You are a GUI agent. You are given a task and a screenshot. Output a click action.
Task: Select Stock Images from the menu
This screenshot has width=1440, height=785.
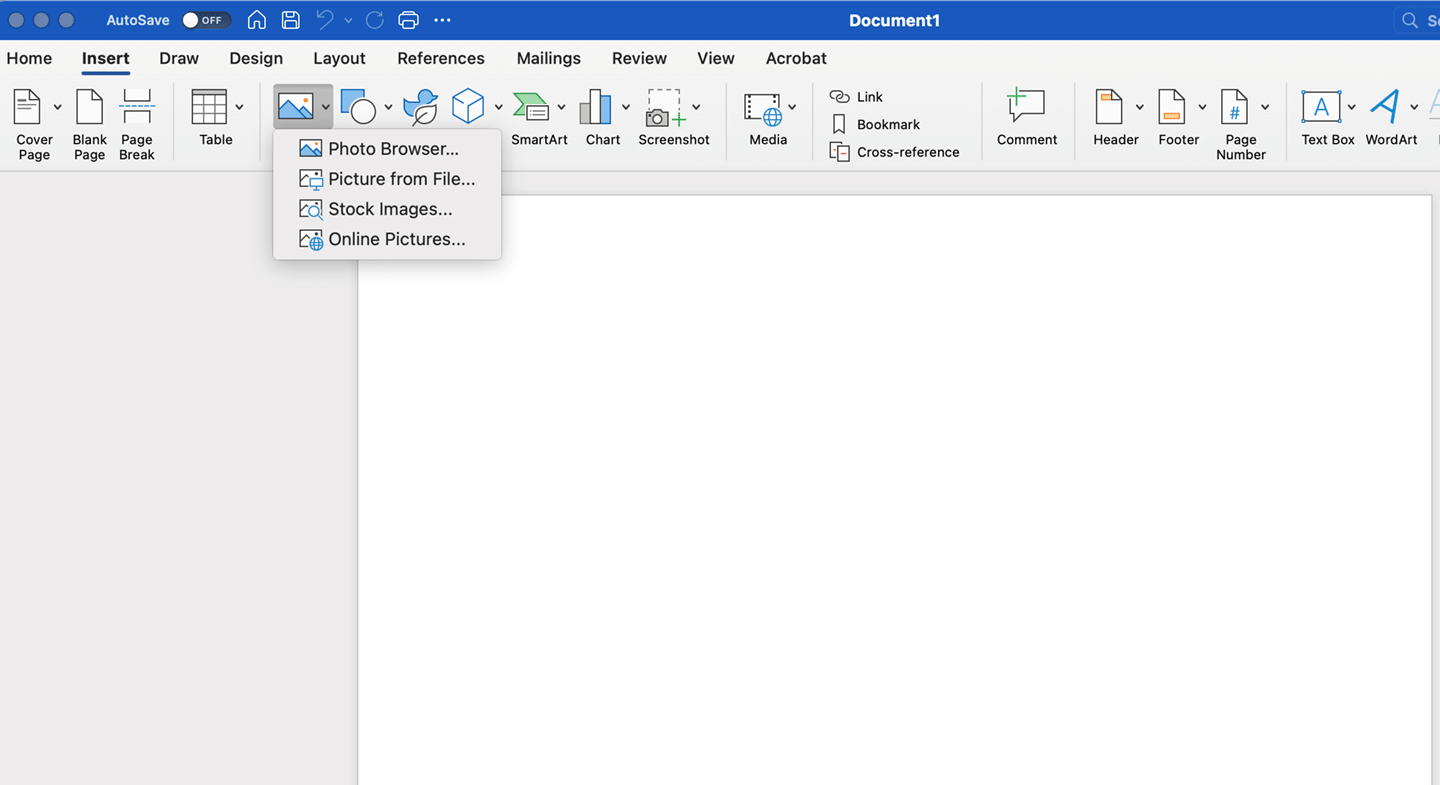(x=390, y=209)
